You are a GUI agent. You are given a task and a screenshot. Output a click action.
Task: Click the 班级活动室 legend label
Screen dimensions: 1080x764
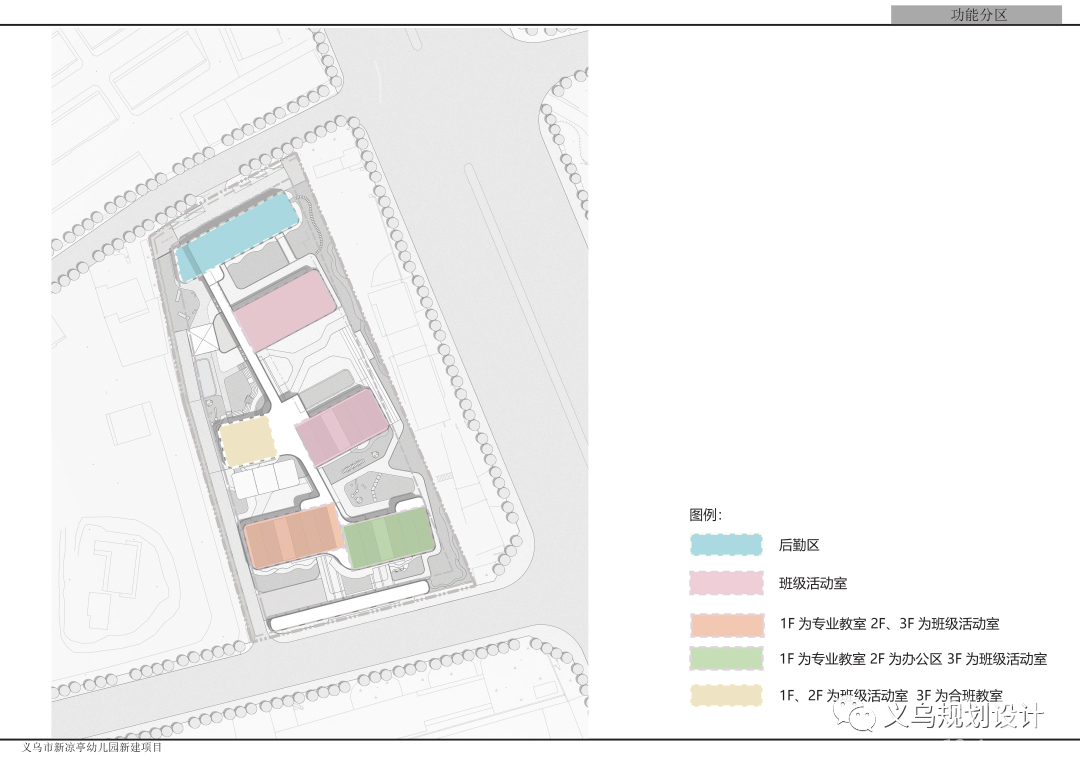pyautogui.click(x=813, y=584)
